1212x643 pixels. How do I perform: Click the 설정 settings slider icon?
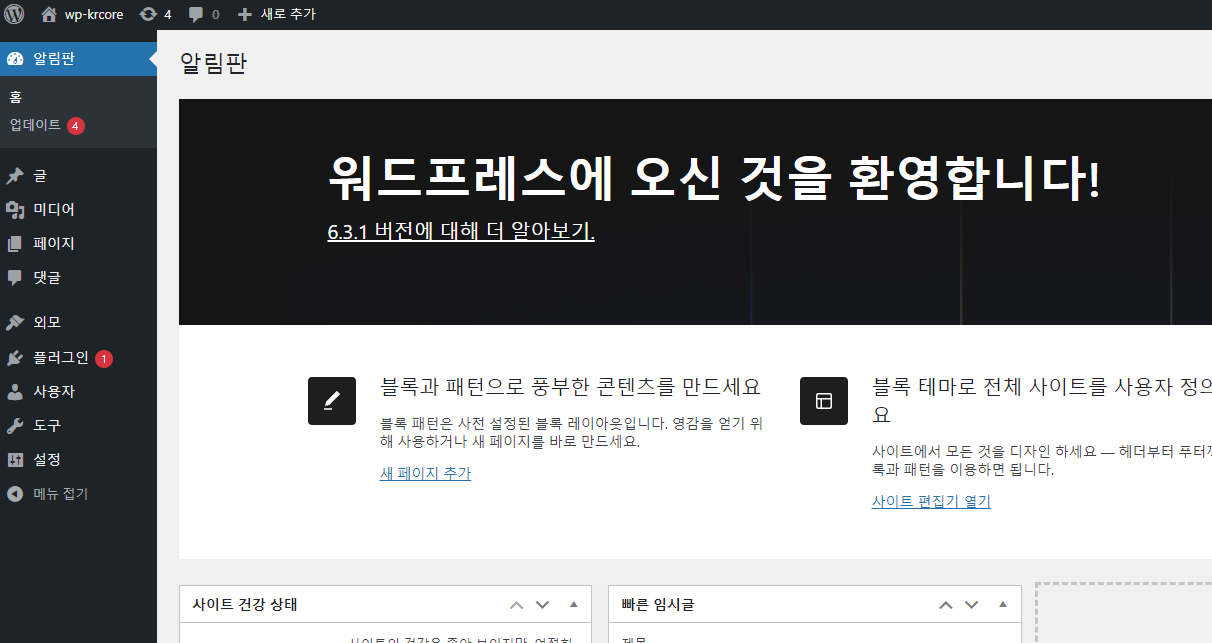(15, 460)
